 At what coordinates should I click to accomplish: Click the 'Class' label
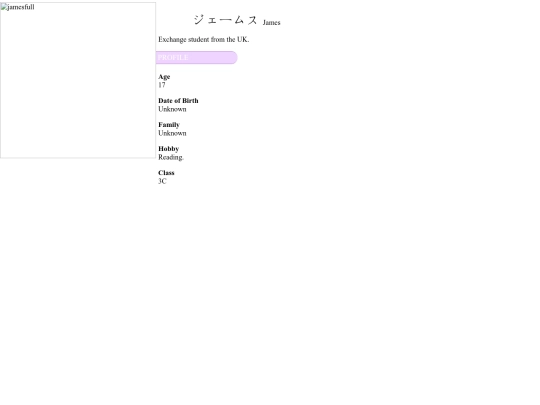(x=166, y=173)
